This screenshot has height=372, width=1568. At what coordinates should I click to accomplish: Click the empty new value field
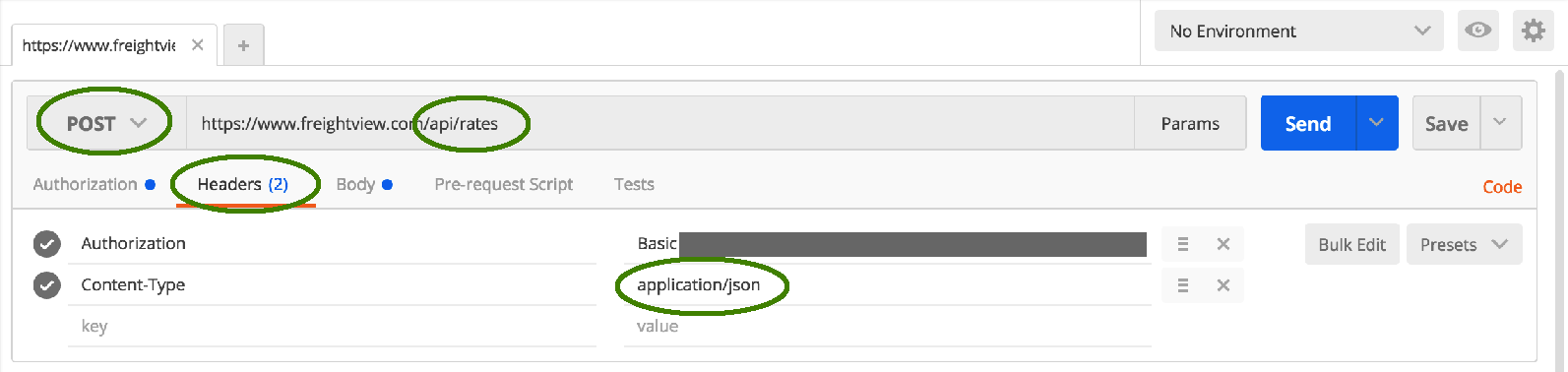click(x=887, y=326)
